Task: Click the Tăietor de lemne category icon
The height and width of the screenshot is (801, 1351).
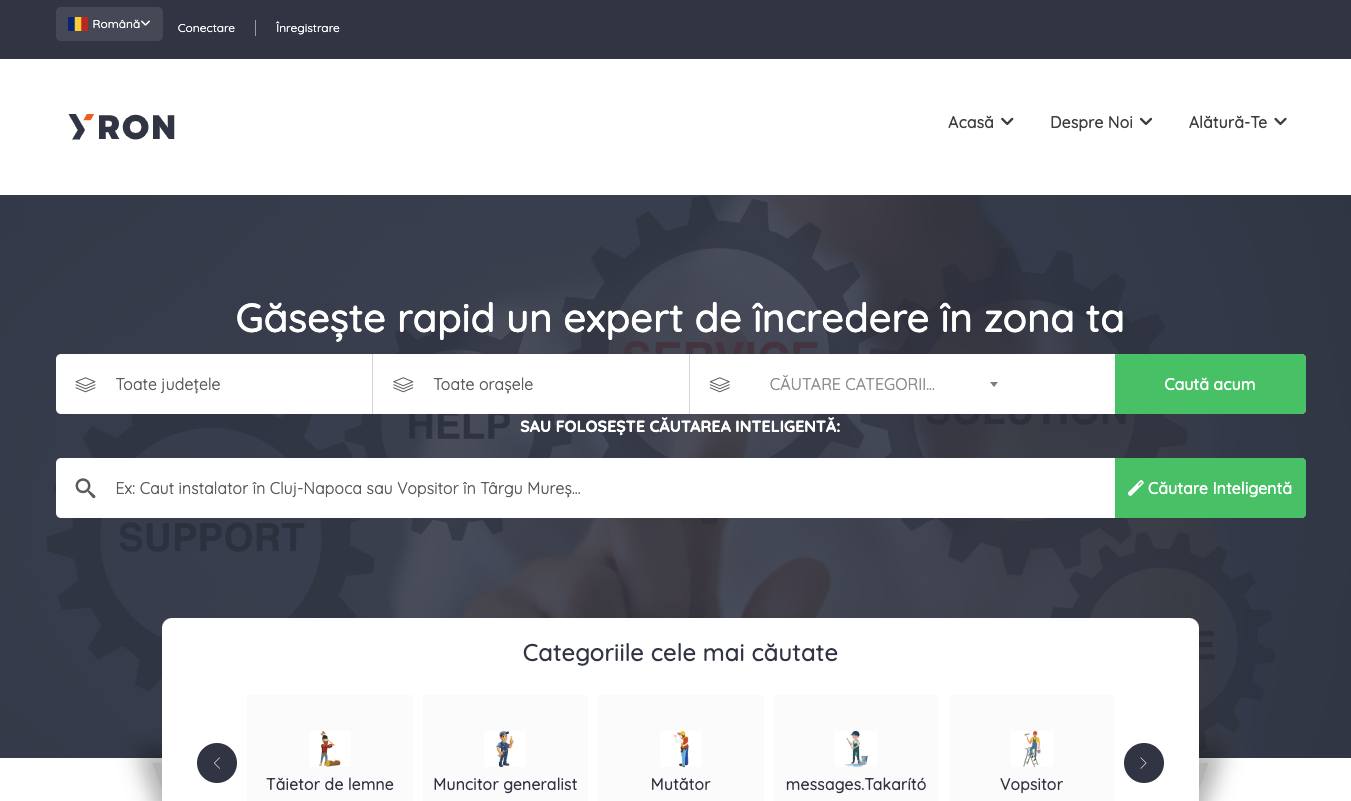Action: 330,748
